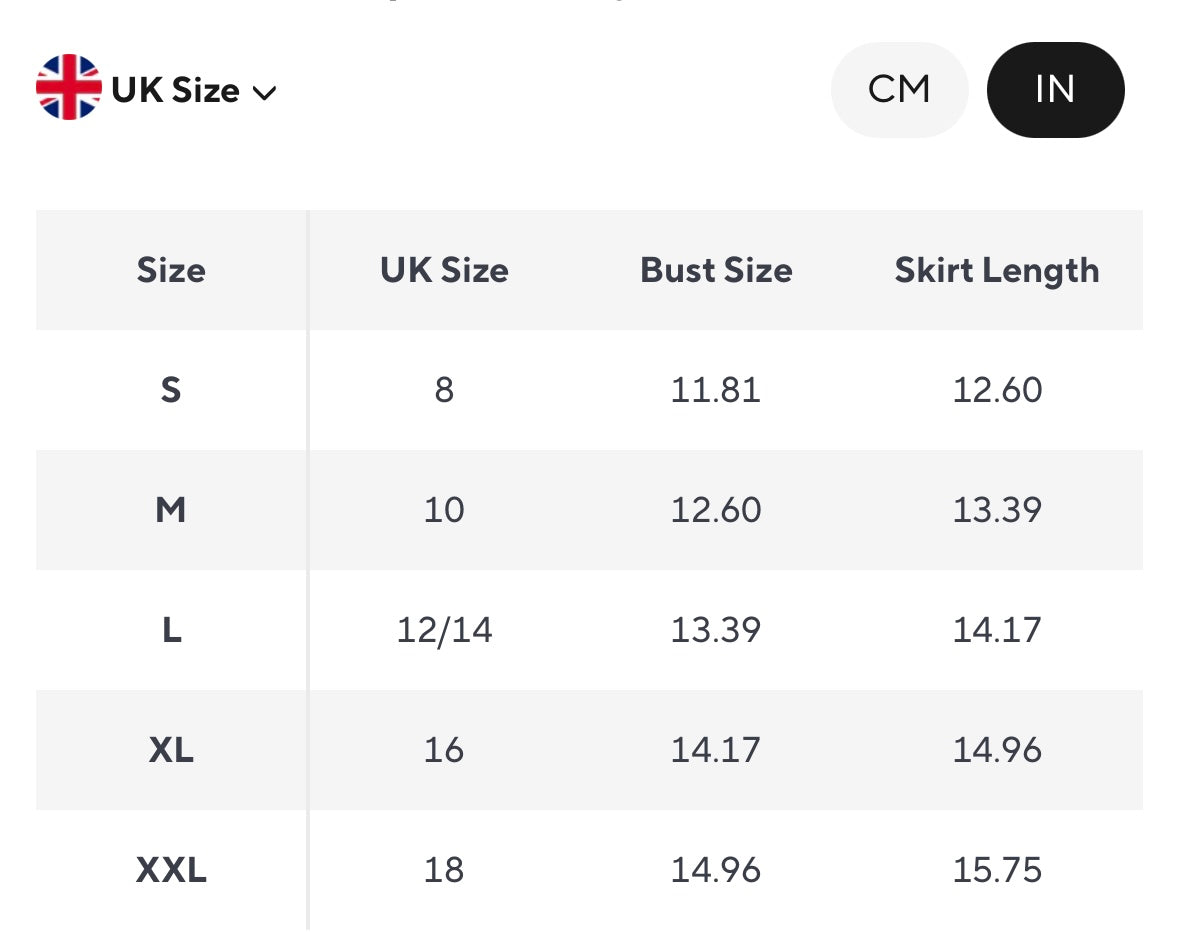Click the Bust Size column header
This screenshot has width=1179, height=945.
point(716,270)
